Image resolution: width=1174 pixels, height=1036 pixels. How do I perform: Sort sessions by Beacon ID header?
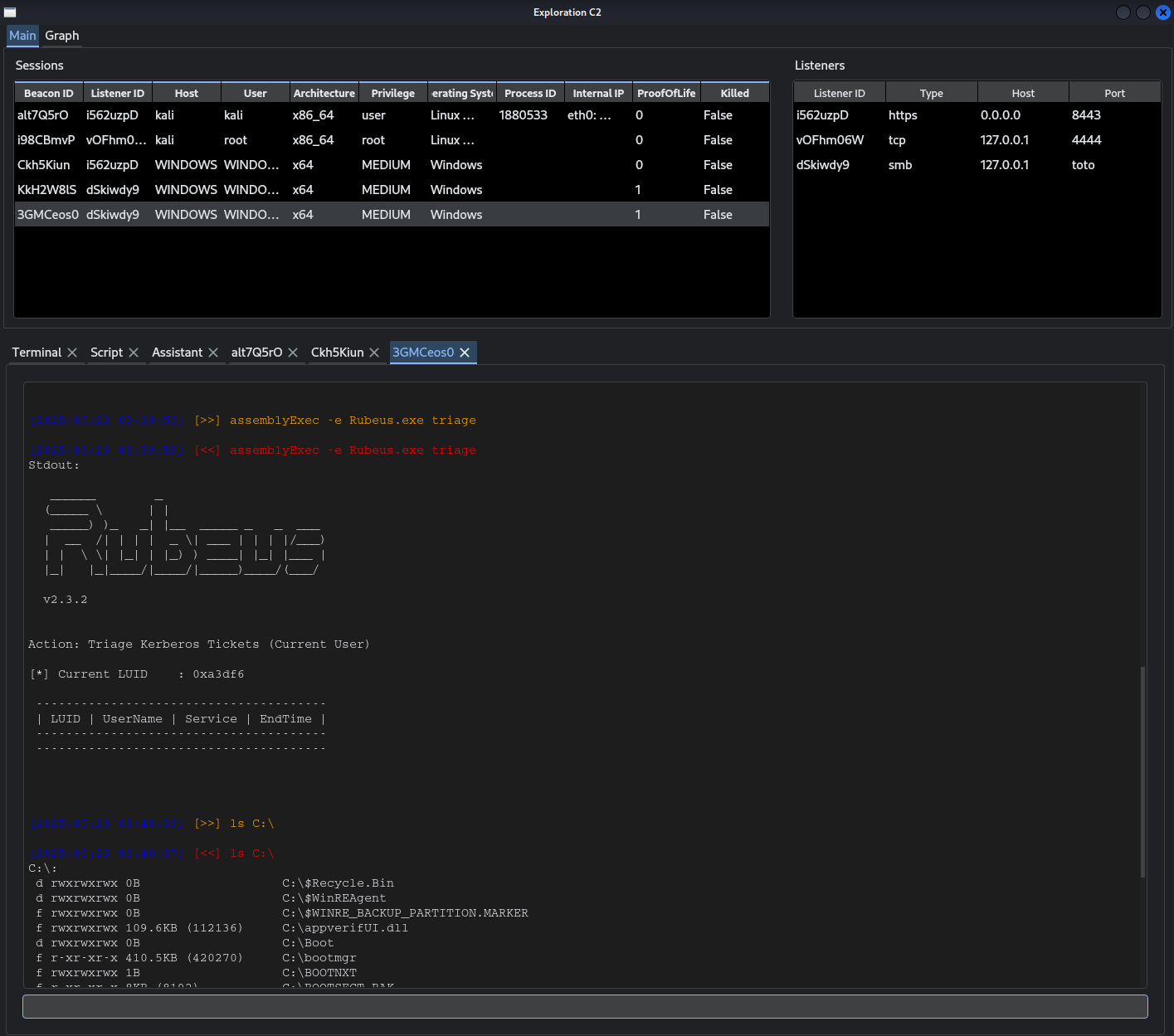click(48, 93)
